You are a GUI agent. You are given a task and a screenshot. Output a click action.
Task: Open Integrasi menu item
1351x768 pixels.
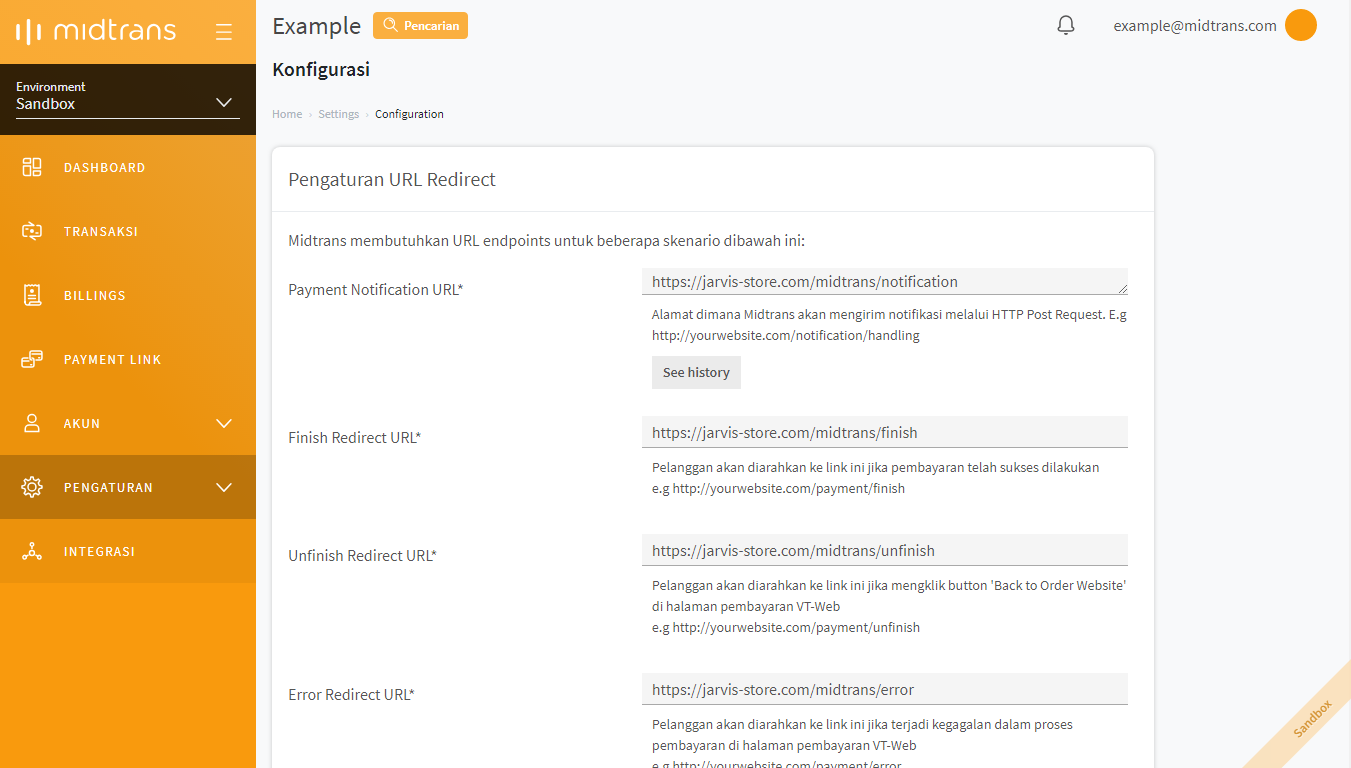tap(128, 551)
